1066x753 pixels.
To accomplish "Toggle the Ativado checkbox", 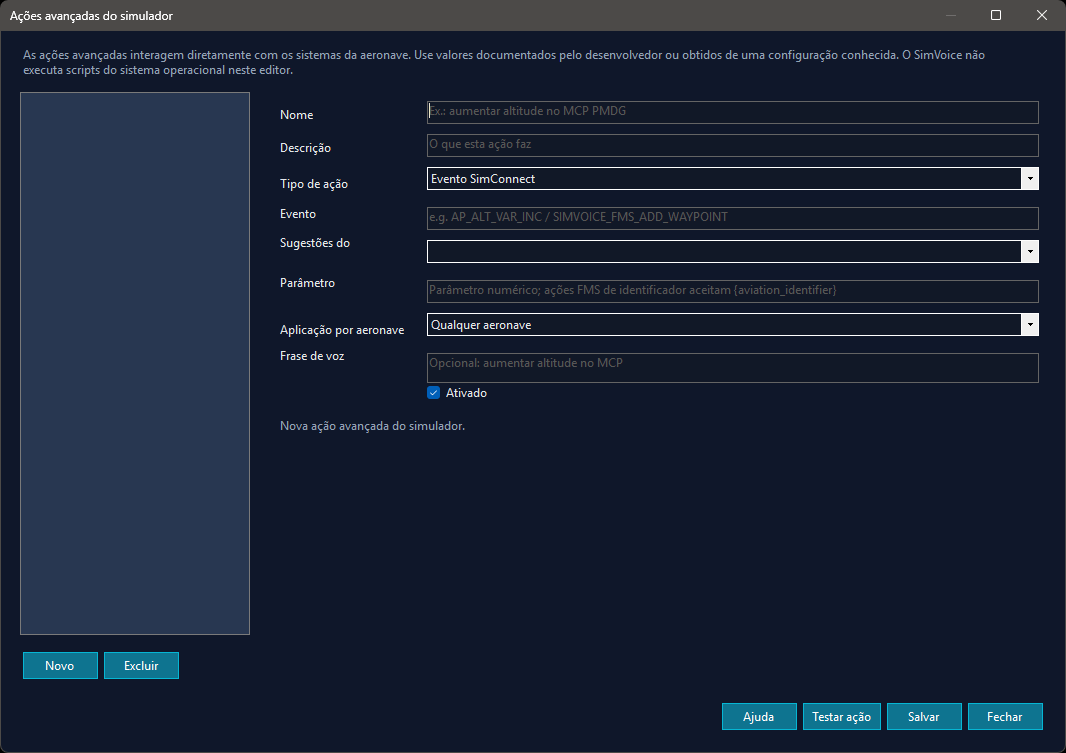I will 434,393.
